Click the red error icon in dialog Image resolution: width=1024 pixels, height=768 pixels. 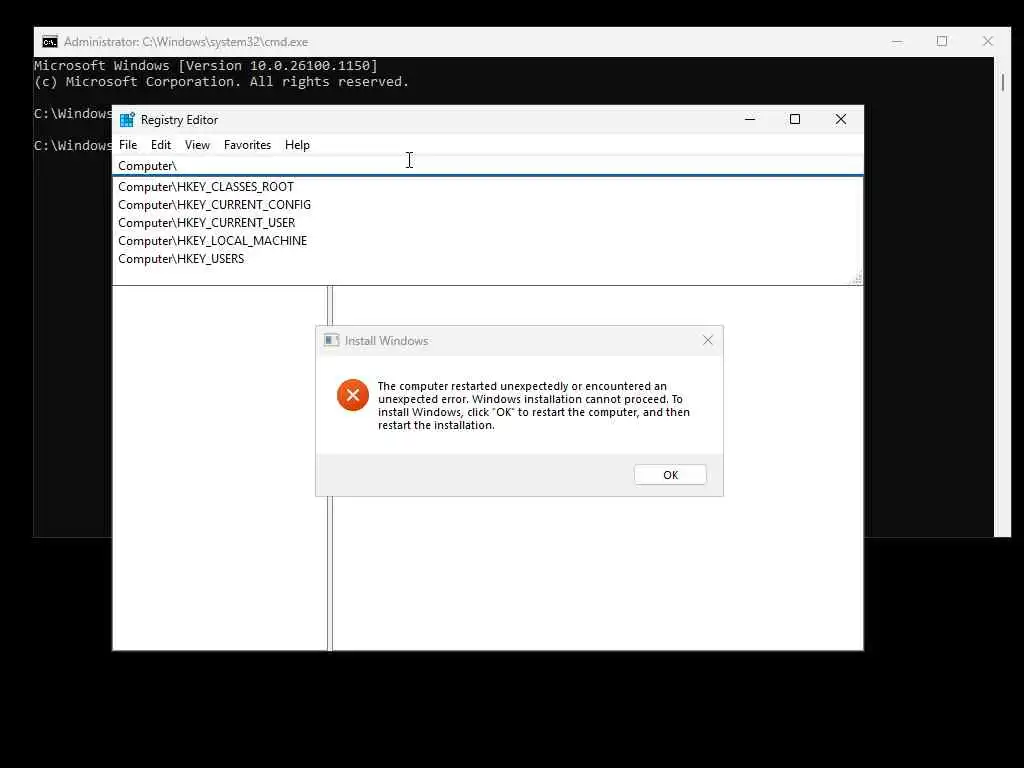353,395
